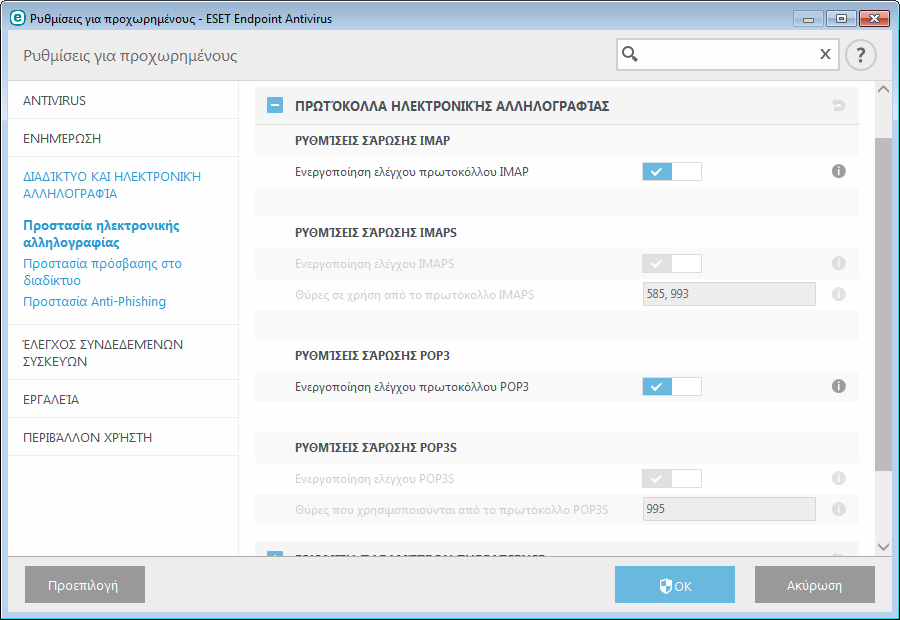Click the ΡΥΘΜΊΣΕΙΣ ΣΆΡΩΣΗΣ IMAPS heading
The image size is (900, 620).
376,232
